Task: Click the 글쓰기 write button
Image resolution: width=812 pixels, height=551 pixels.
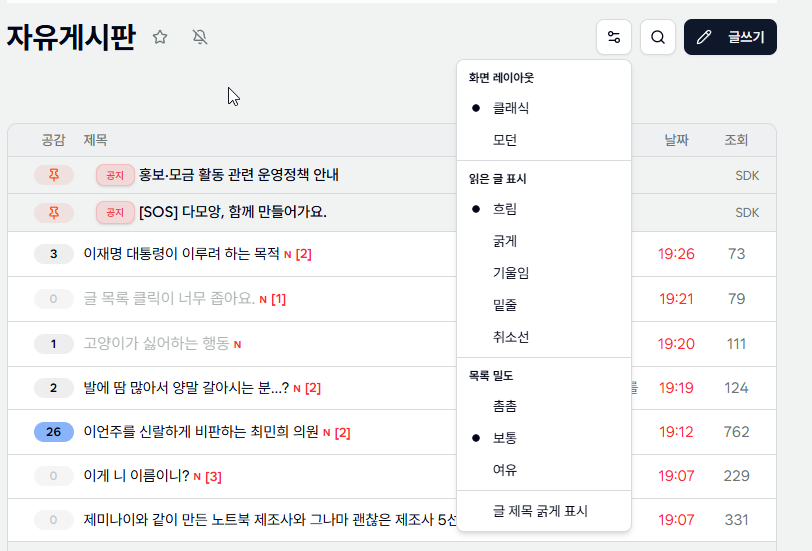Action: (730, 37)
